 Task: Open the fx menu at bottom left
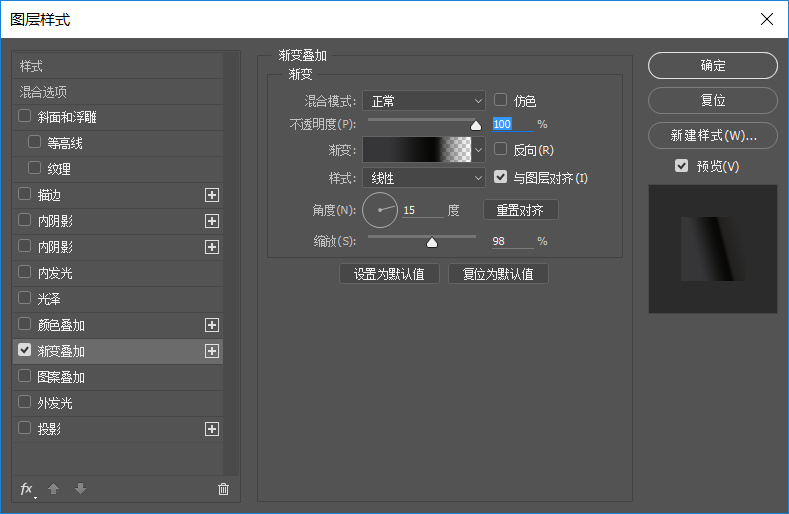27,489
